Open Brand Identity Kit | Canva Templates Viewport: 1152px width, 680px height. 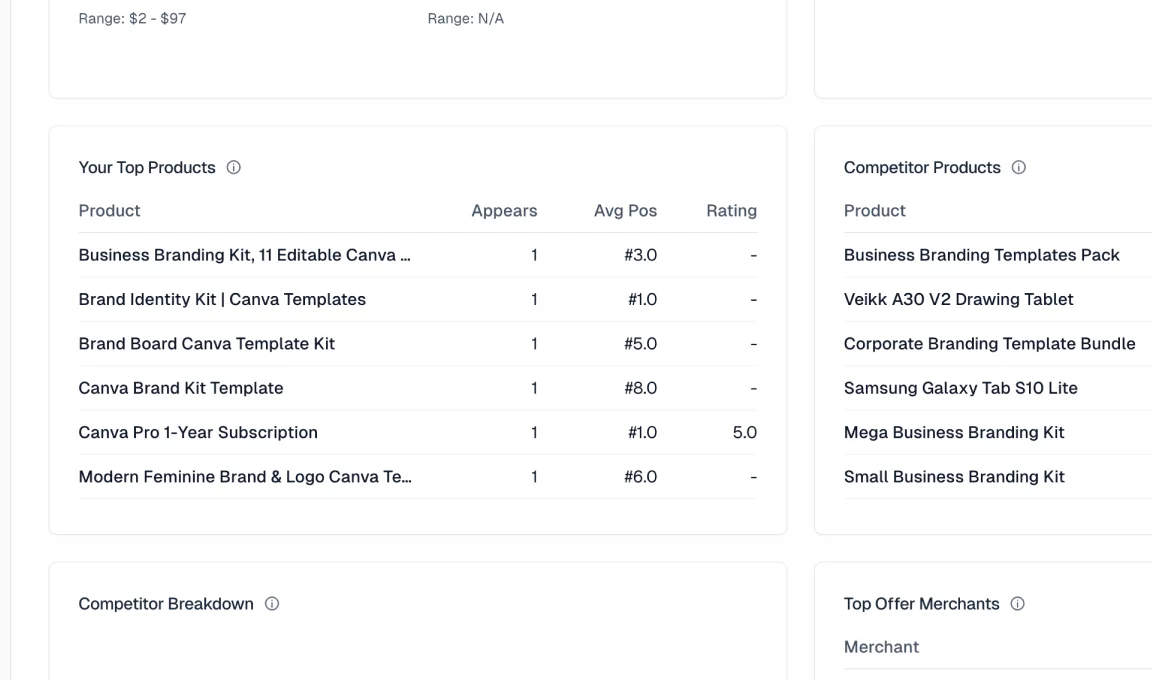click(x=221, y=299)
